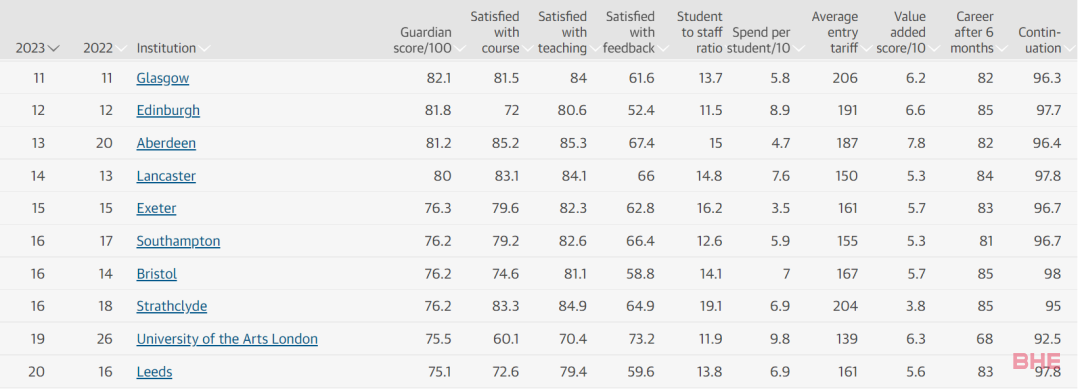Sort by Satisfied with teaching chevron

(x=595, y=49)
